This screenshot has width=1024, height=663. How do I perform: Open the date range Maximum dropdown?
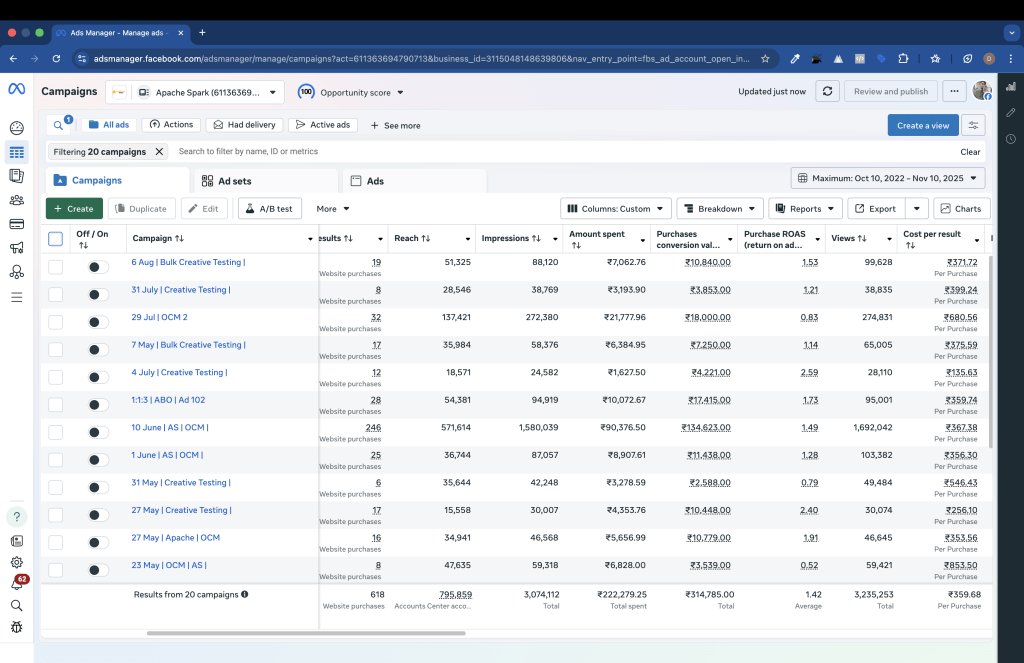[x=888, y=178]
